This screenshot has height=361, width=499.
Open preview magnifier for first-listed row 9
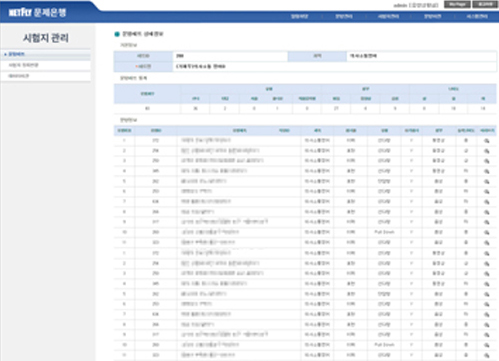(x=487, y=222)
